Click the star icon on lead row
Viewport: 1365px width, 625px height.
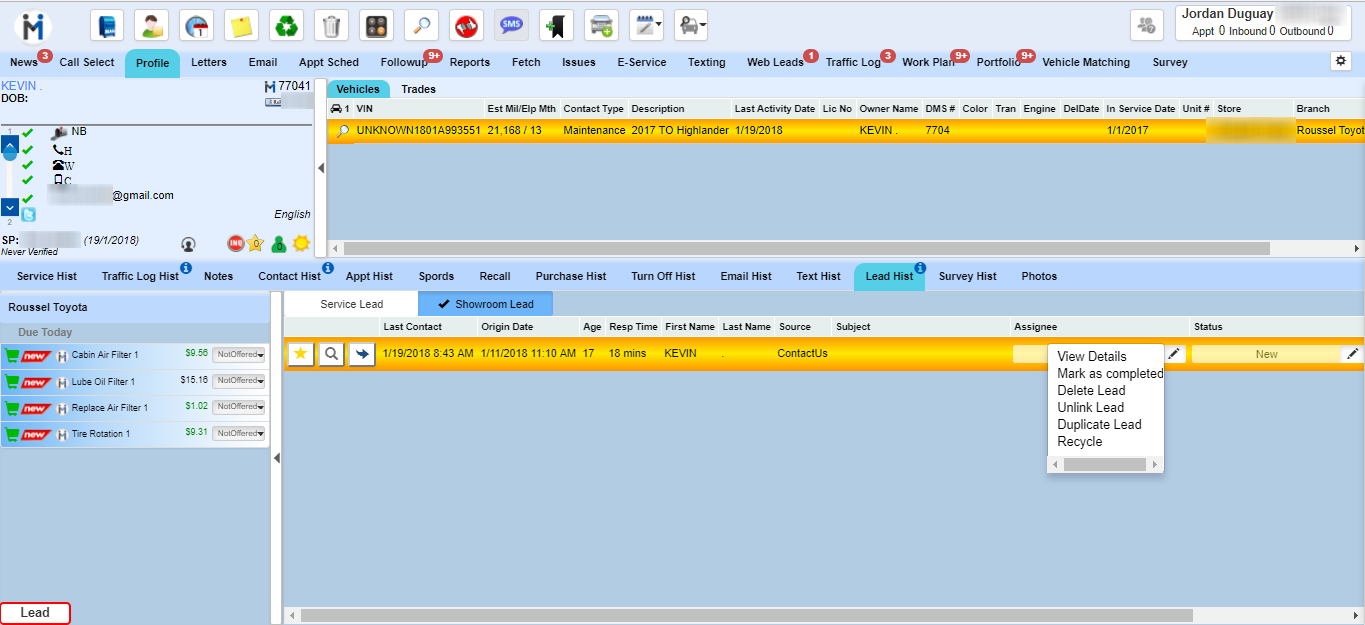point(300,354)
